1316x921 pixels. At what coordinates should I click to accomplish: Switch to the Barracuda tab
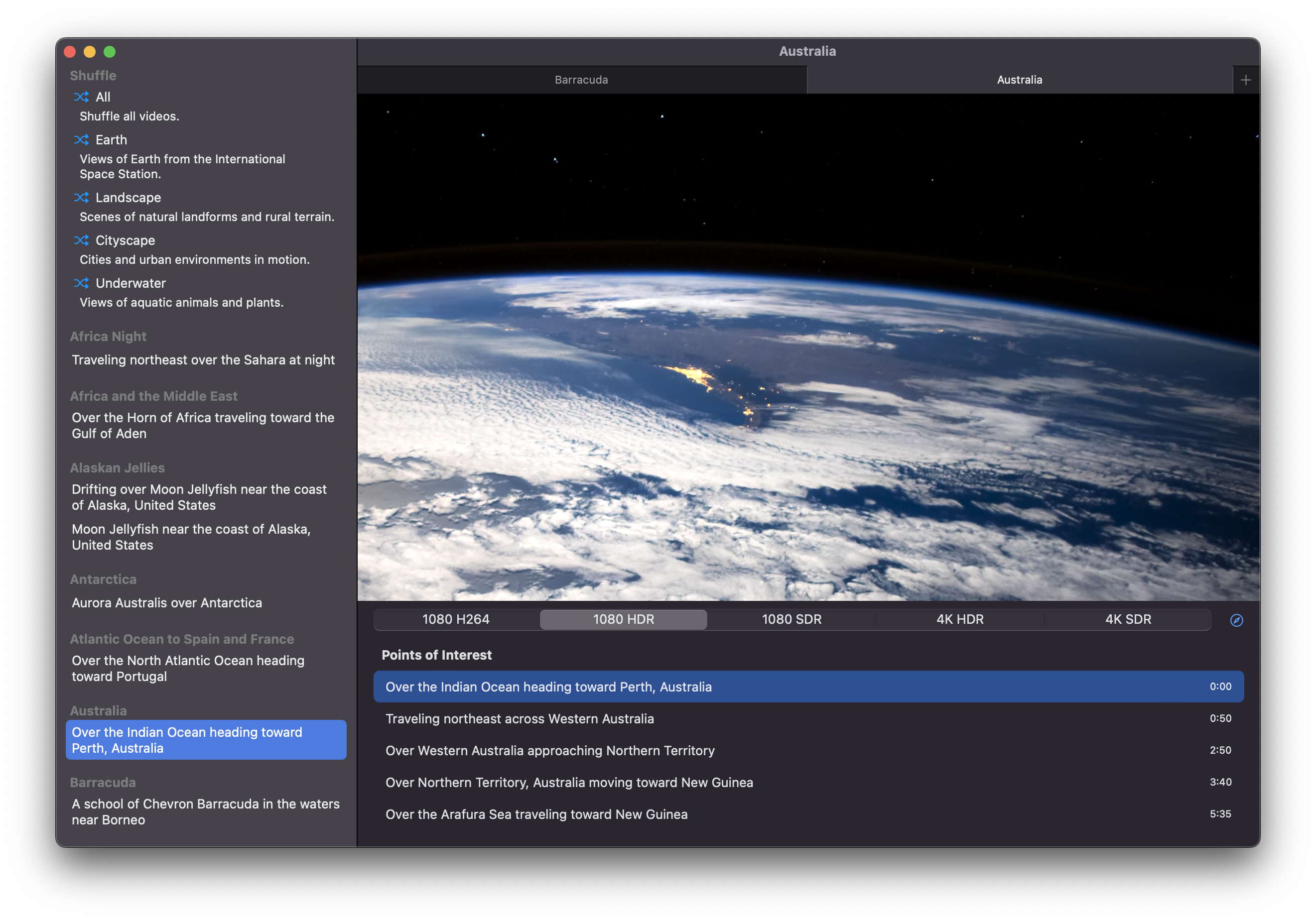(x=581, y=80)
